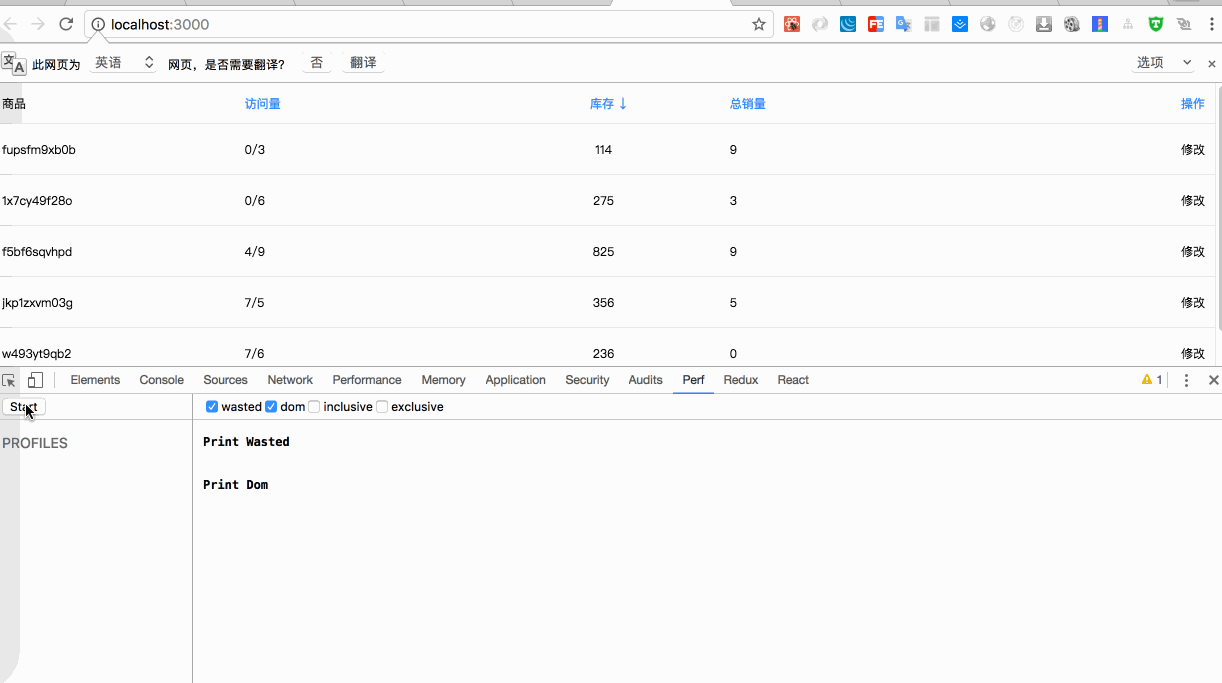The width and height of the screenshot is (1222, 683).
Task: Toggle the device toolbar icon
Action: tap(35, 380)
